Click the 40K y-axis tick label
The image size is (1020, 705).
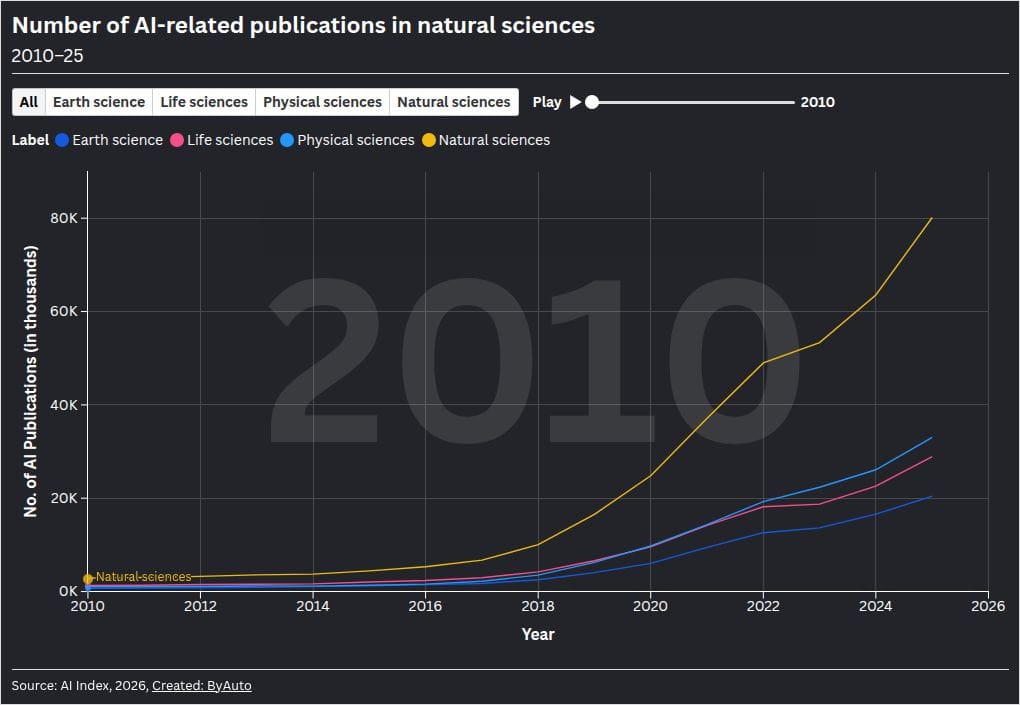pos(64,405)
